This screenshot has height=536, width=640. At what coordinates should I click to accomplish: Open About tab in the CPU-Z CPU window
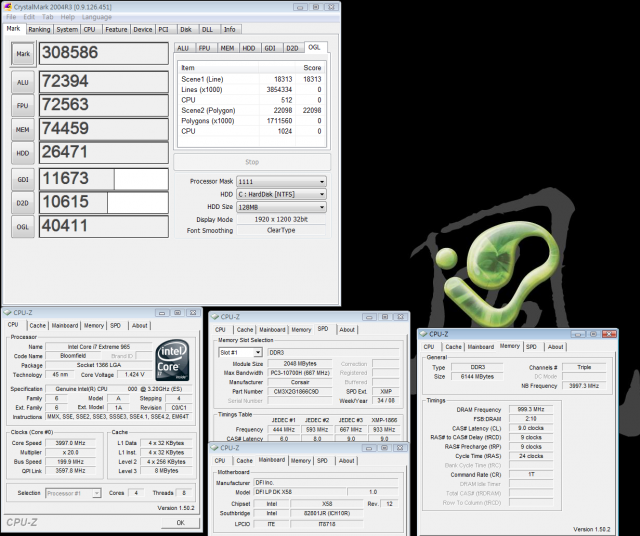click(x=140, y=325)
